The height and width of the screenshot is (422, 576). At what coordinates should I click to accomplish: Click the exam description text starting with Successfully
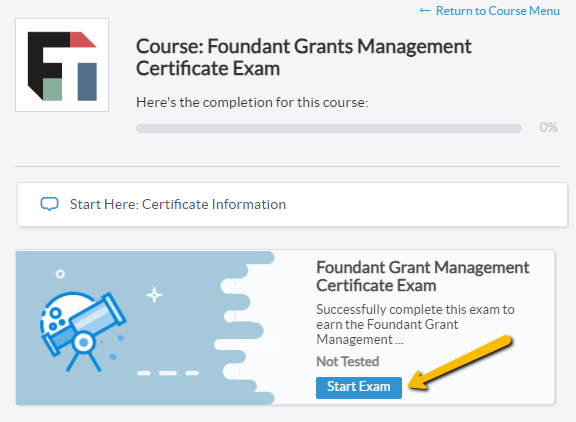(415, 325)
